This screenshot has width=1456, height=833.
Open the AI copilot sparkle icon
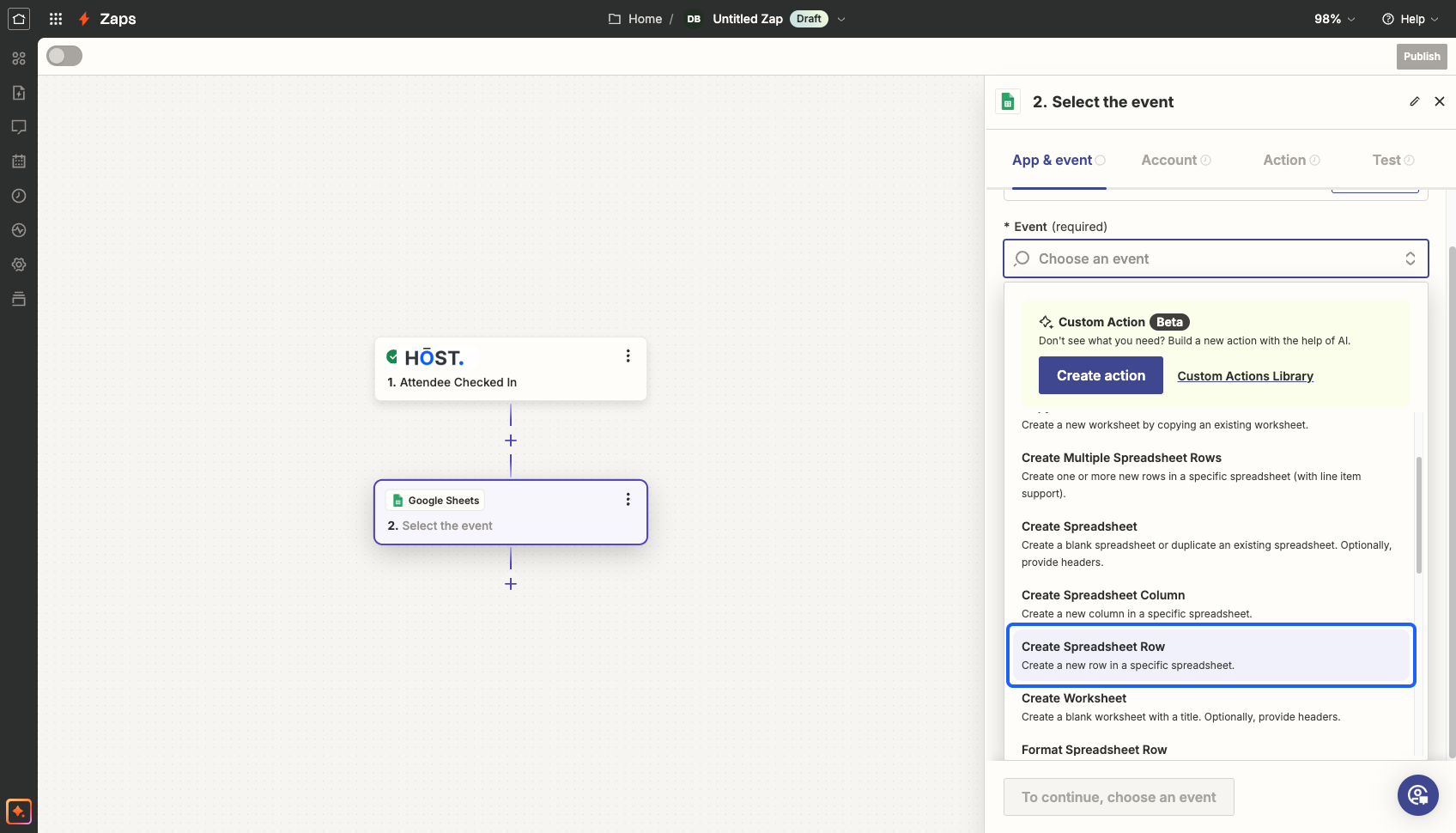19,811
